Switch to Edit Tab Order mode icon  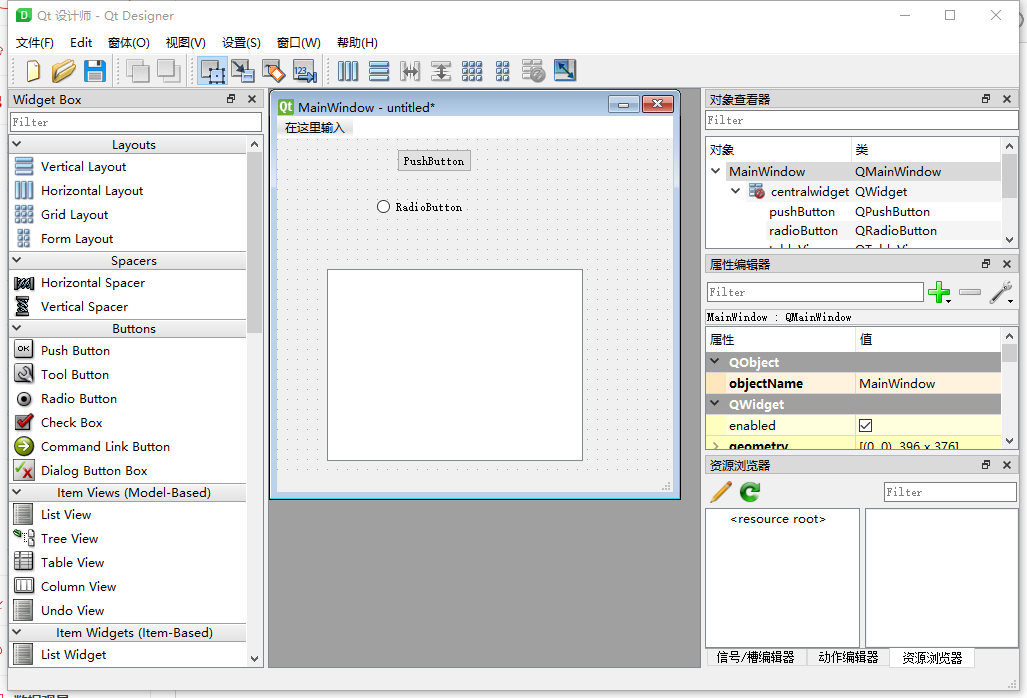coord(305,71)
